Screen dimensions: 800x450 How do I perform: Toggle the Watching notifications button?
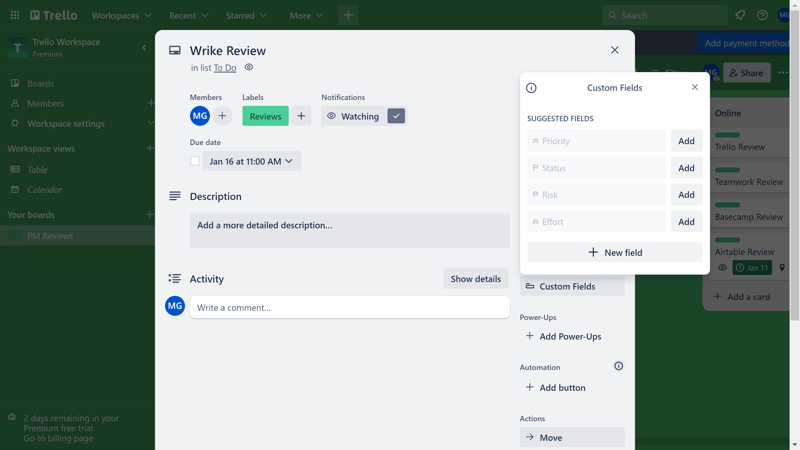(x=364, y=116)
